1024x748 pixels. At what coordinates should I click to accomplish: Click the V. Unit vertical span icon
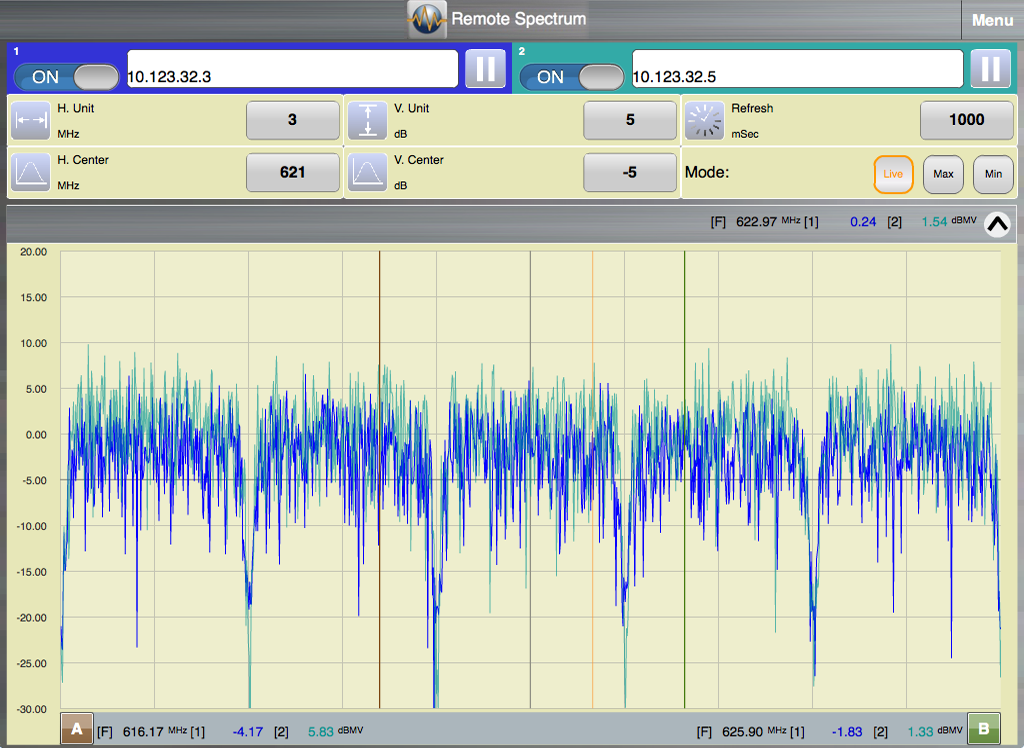coord(367,120)
